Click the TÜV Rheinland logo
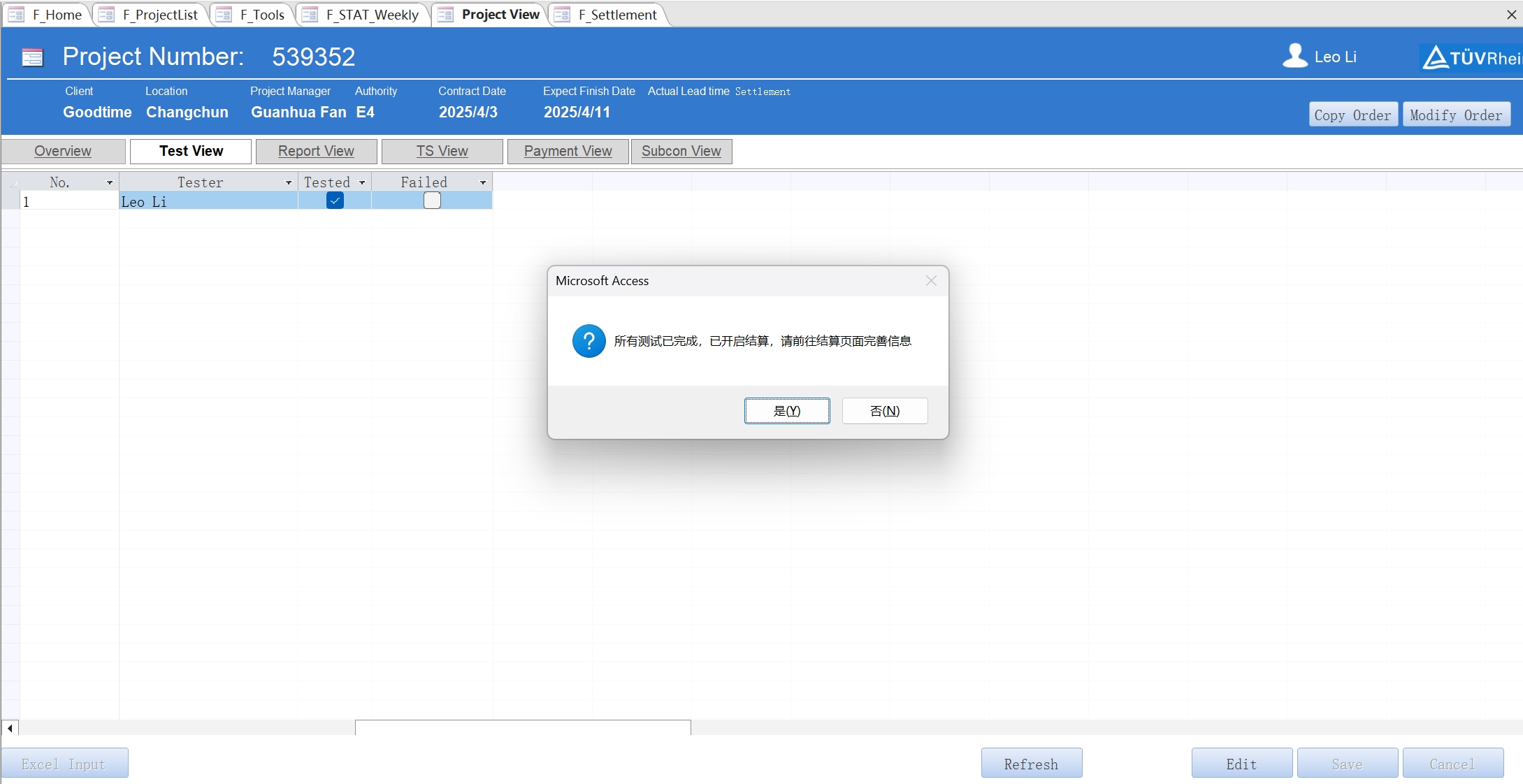 click(1471, 57)
